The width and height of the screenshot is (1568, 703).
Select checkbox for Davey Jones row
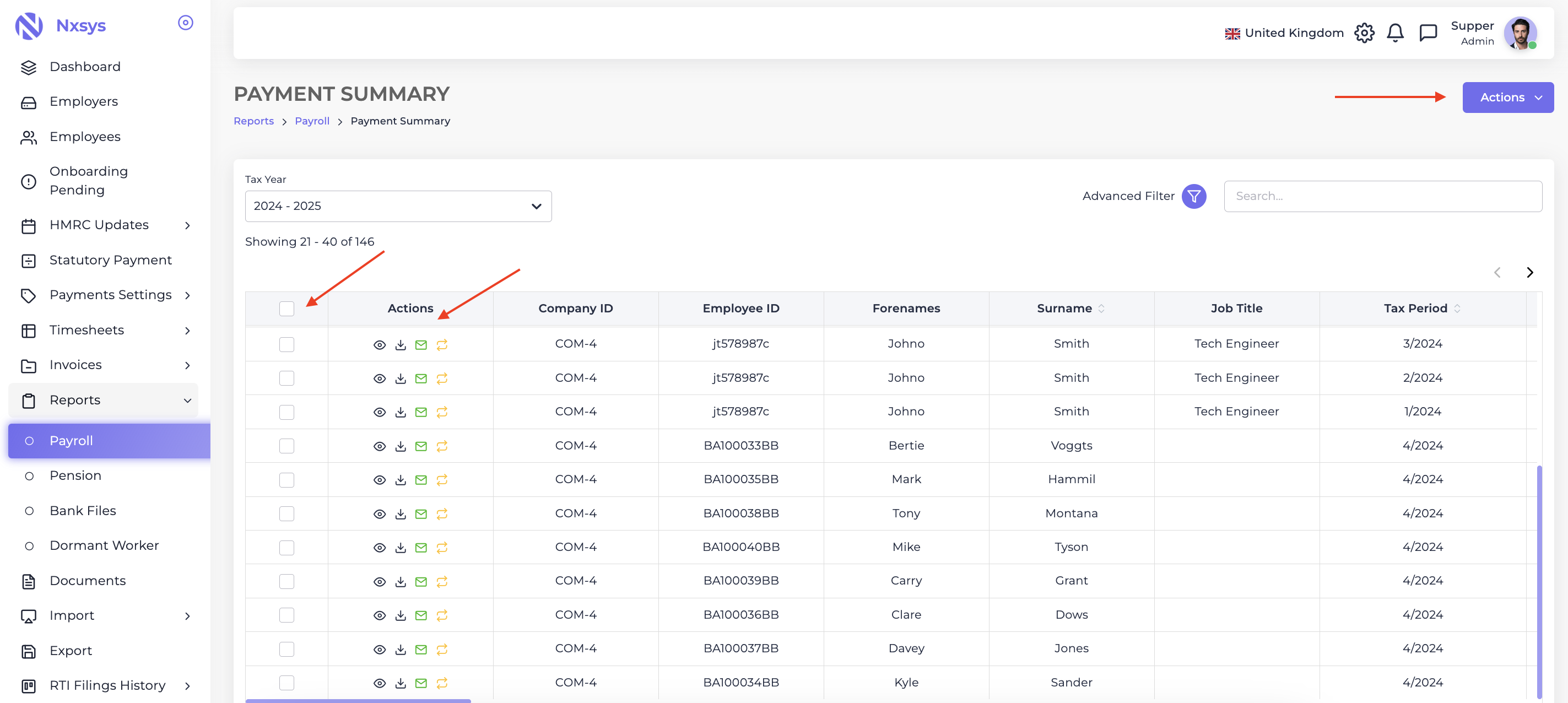point(286,649)
